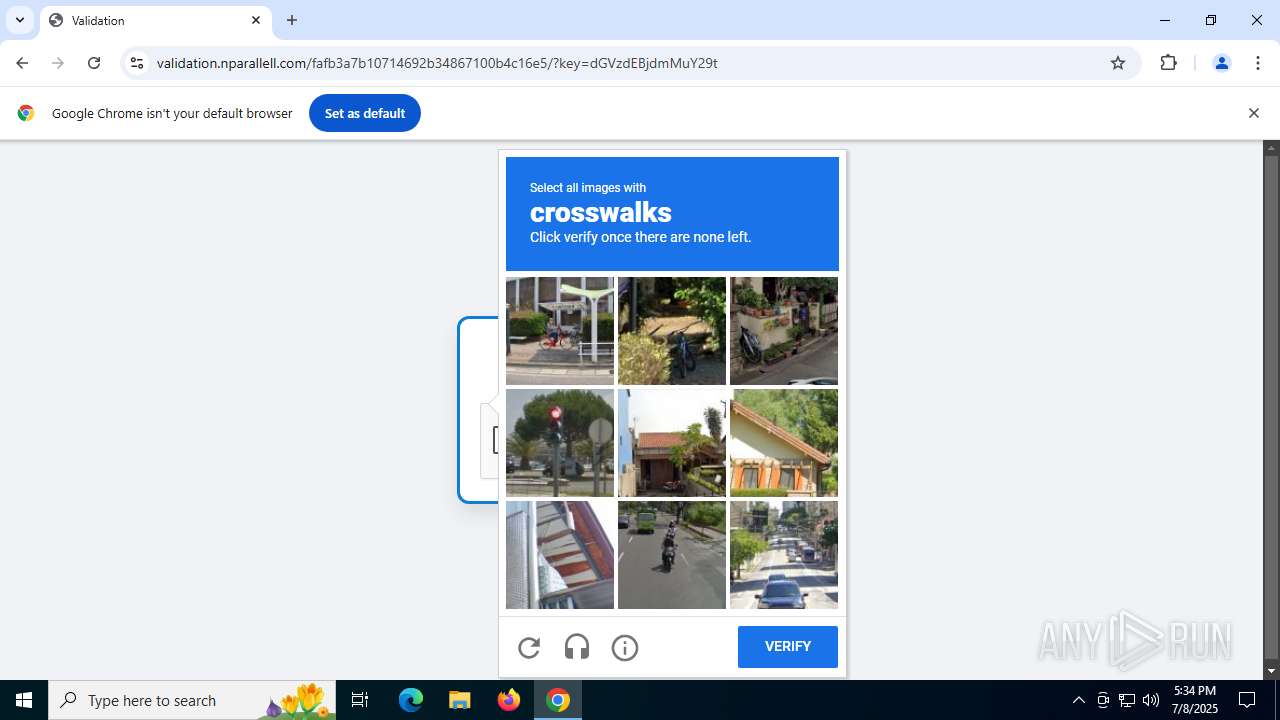The width and height of the screenshot is (1280, 720).
Task: Open network status tray icon
Action: [x=1127, y=700]
